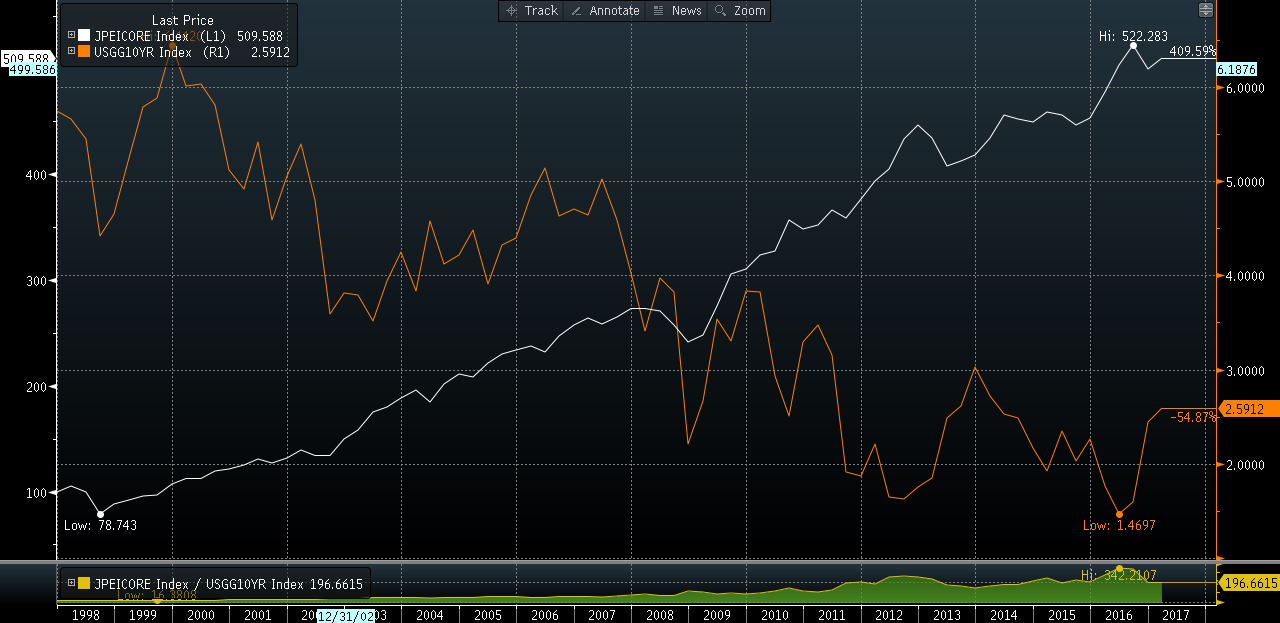Click the 409.59% change label
This screenshot has height=623, width=1280.
(x=1192, y=51)
